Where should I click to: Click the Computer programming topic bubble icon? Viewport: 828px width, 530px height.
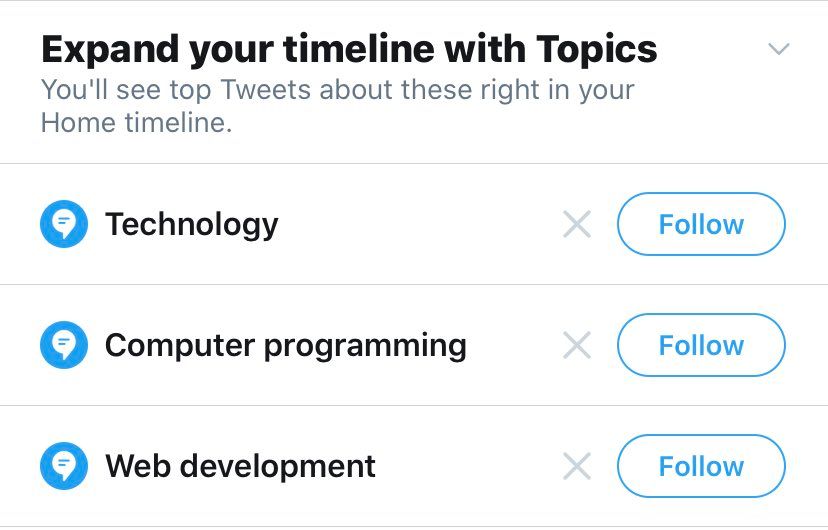[x=64, y=345]
